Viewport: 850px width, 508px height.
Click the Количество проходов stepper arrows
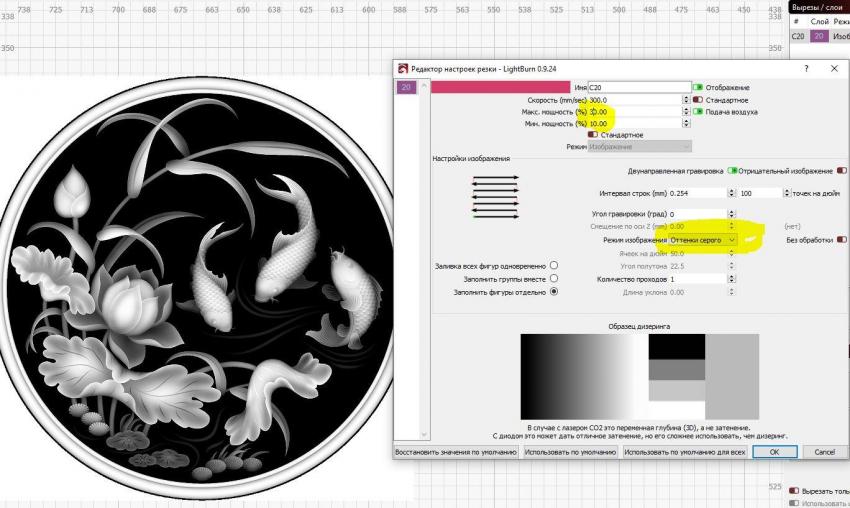pos(732,279)
